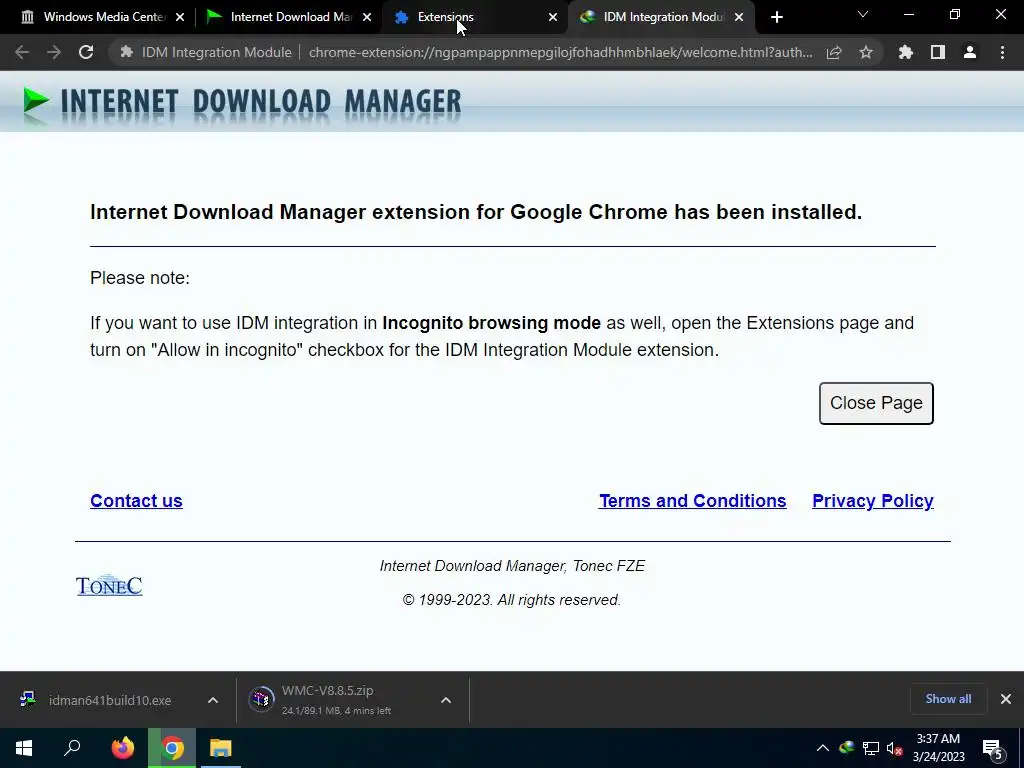This screenshot has width=1024, height=768.
Task: Launch Firefox from the taskbar
Action: click(123, 748)
